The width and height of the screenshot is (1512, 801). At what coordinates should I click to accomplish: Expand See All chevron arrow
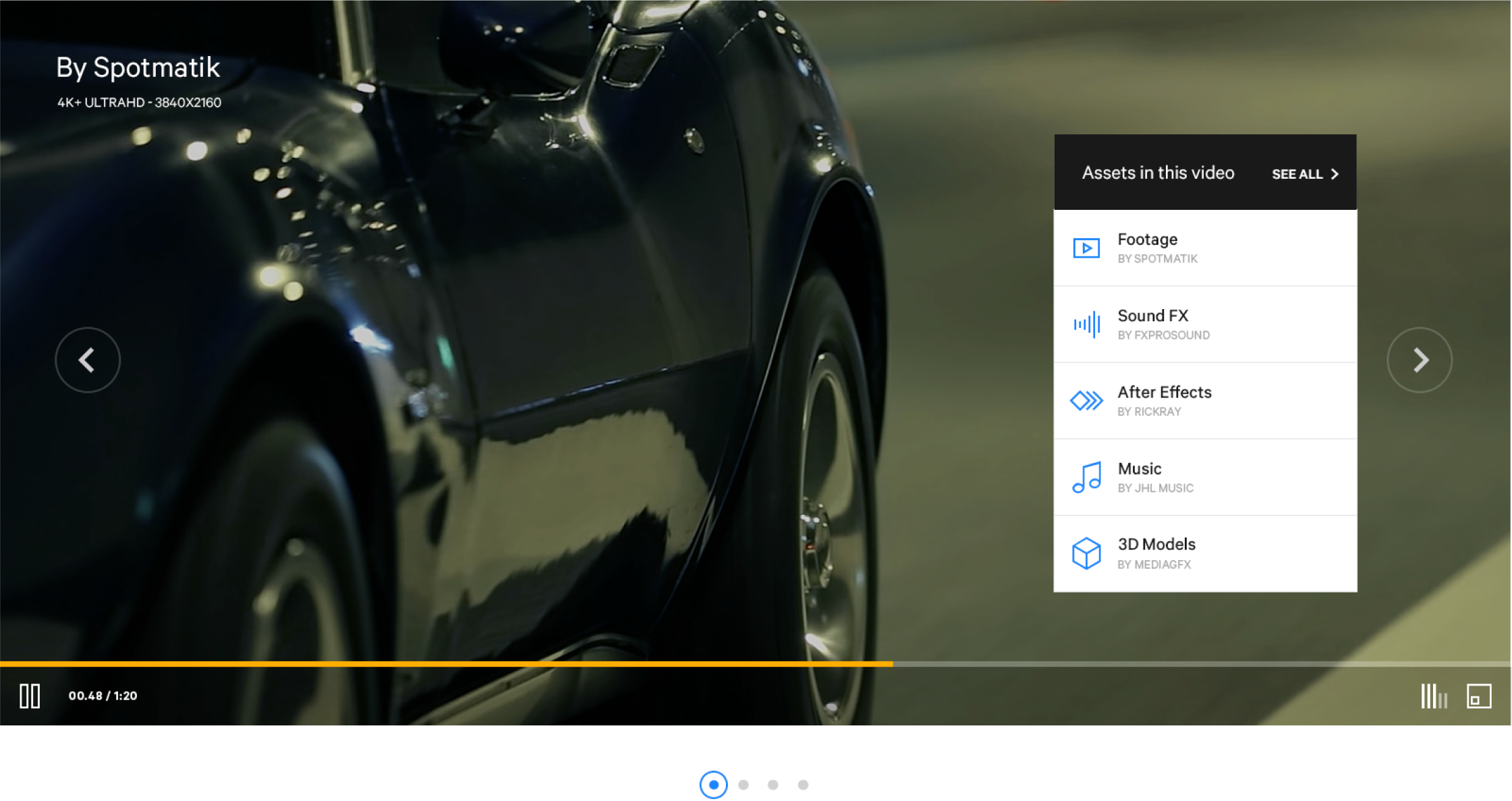[x=1335, y=174]
